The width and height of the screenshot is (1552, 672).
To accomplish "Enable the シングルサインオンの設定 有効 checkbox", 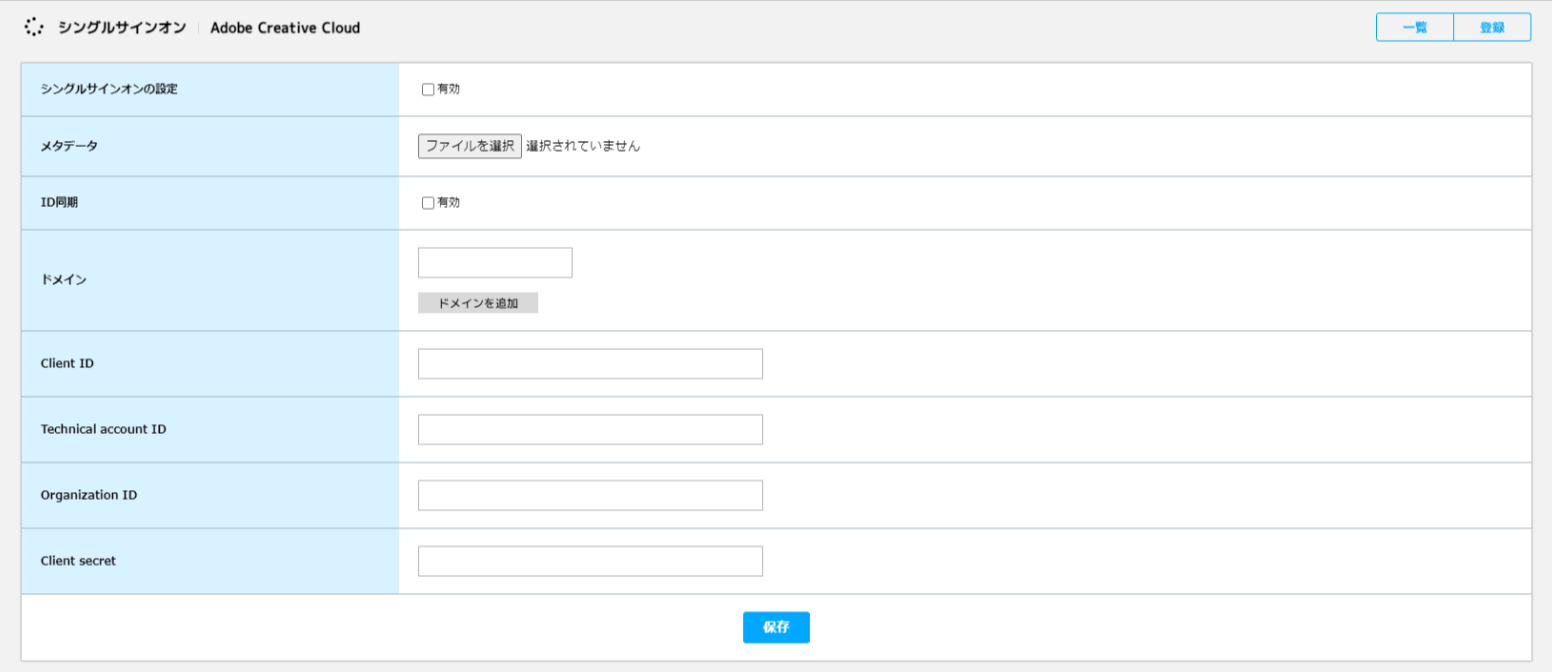I will (x=428, y=88).
